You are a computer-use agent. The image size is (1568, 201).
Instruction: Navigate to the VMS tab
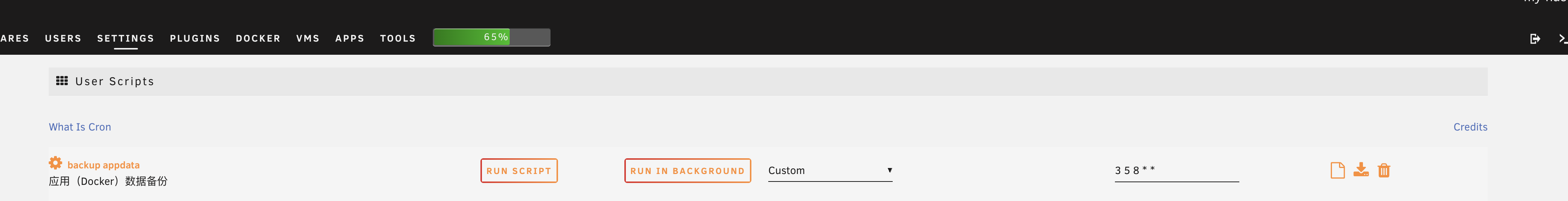(307, 38)
